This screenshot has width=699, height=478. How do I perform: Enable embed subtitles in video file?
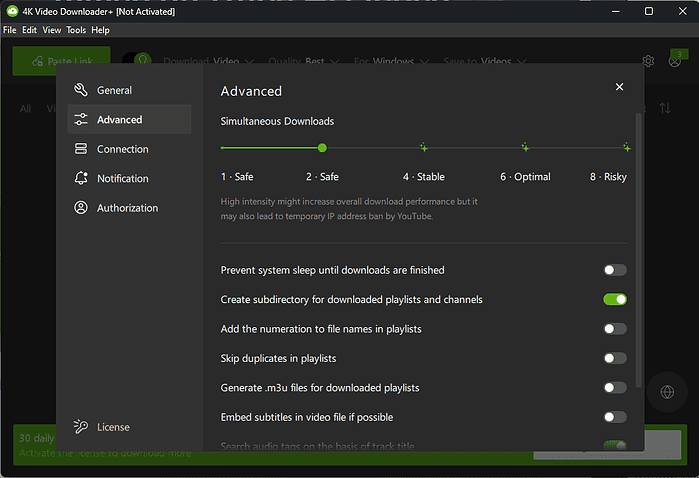(614, 417)
